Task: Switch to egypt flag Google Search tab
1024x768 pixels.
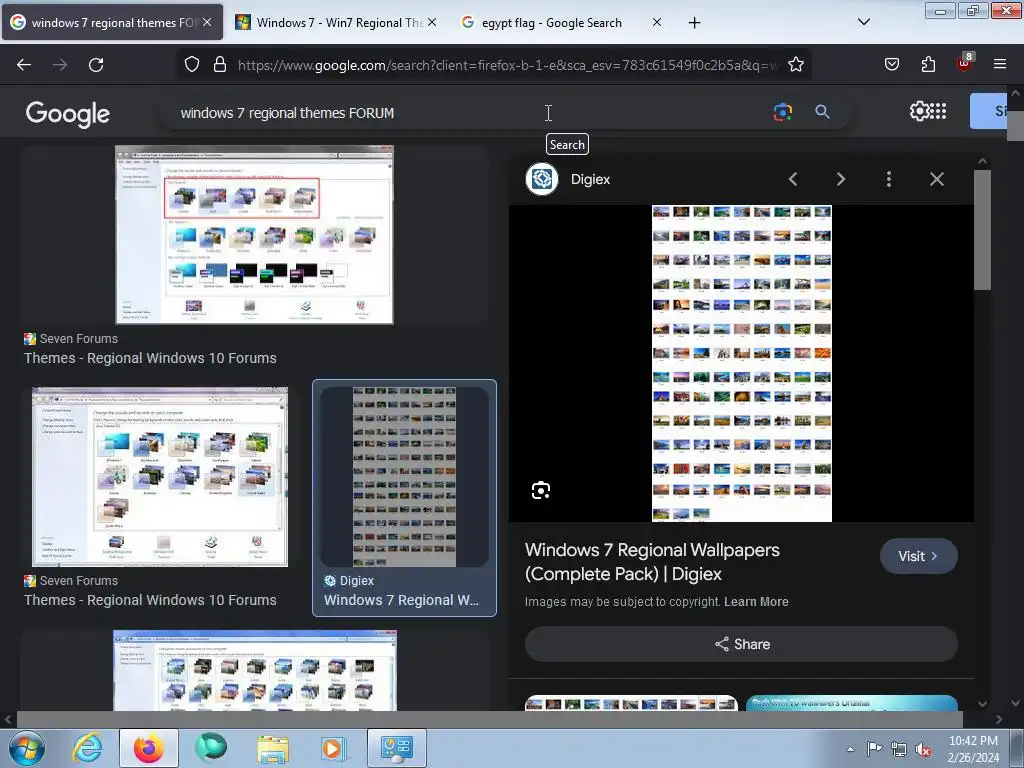Action: pos(552,22)
